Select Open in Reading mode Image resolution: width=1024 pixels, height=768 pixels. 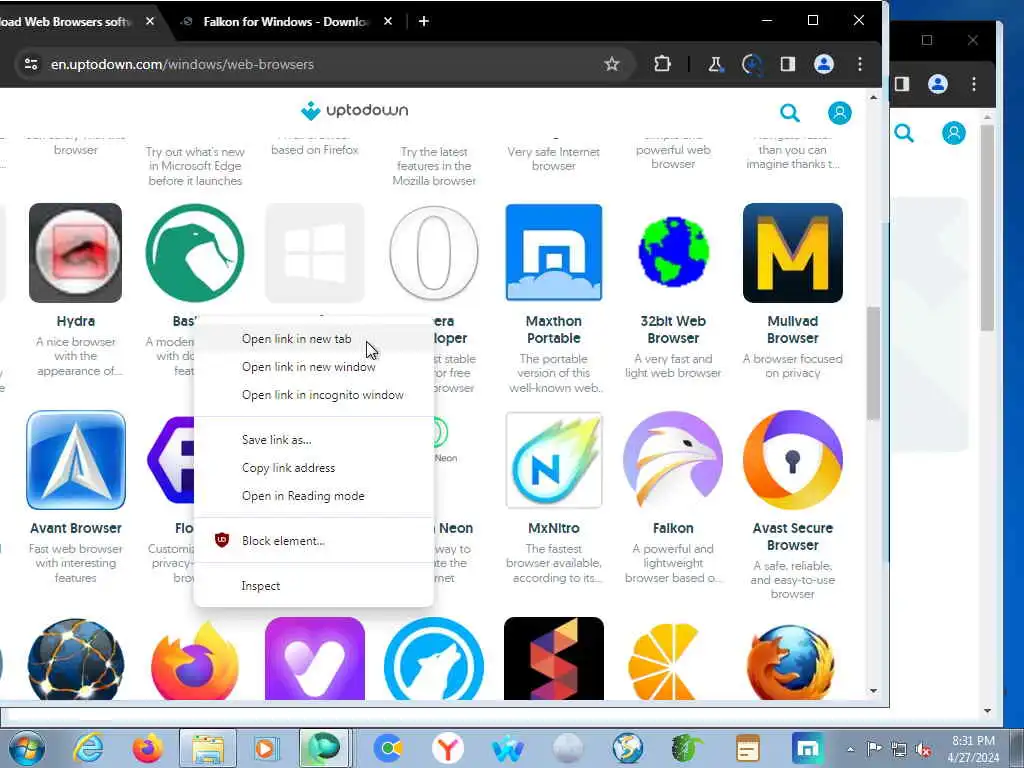point(314,496)
